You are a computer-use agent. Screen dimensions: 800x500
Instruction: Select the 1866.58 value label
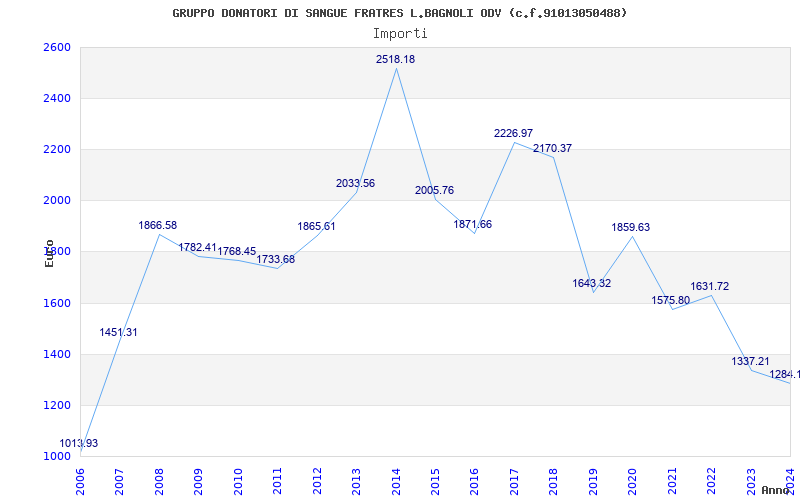[x=158, y=226]
